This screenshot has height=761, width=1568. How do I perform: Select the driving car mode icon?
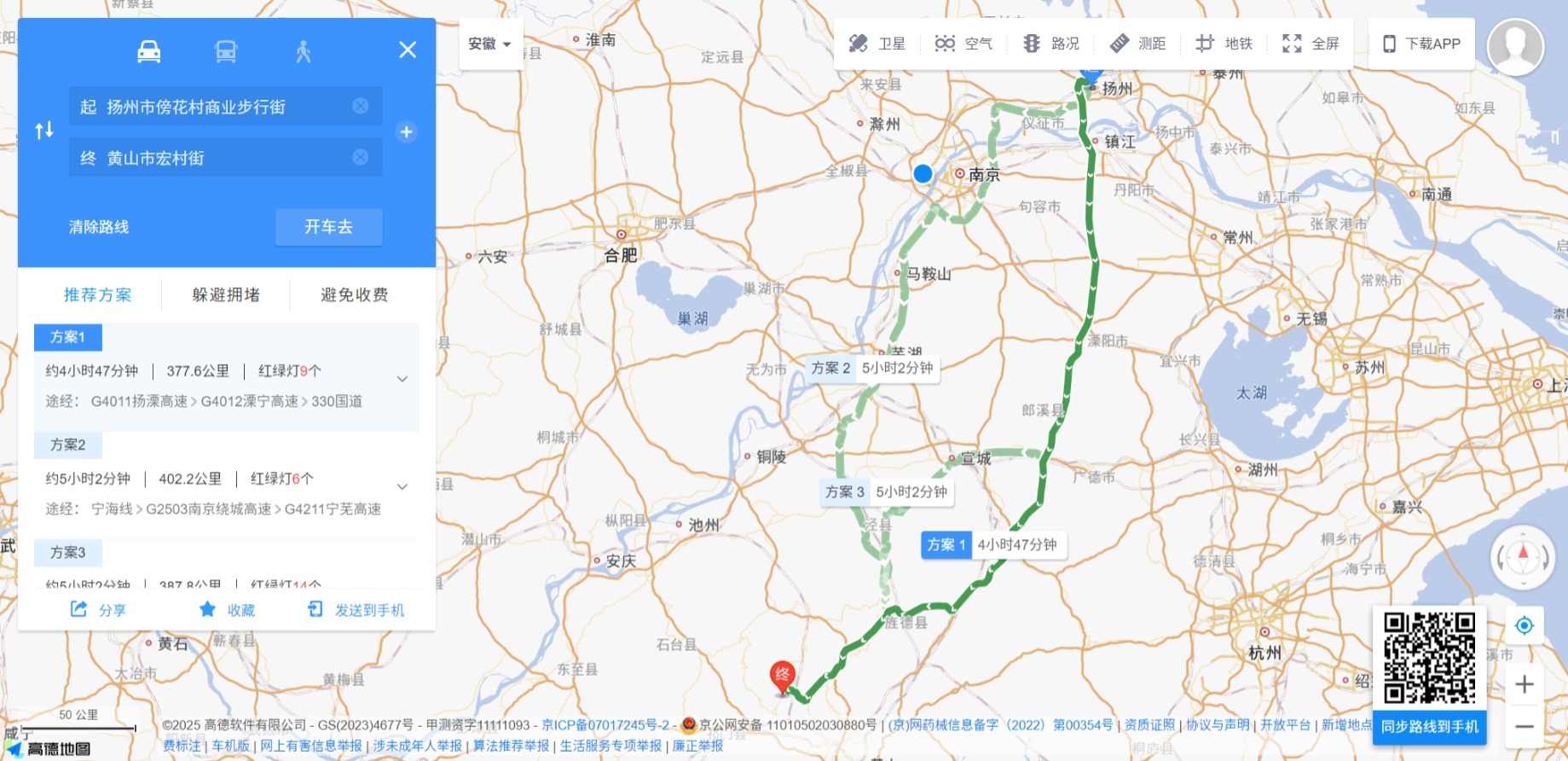tap(149, 52)
